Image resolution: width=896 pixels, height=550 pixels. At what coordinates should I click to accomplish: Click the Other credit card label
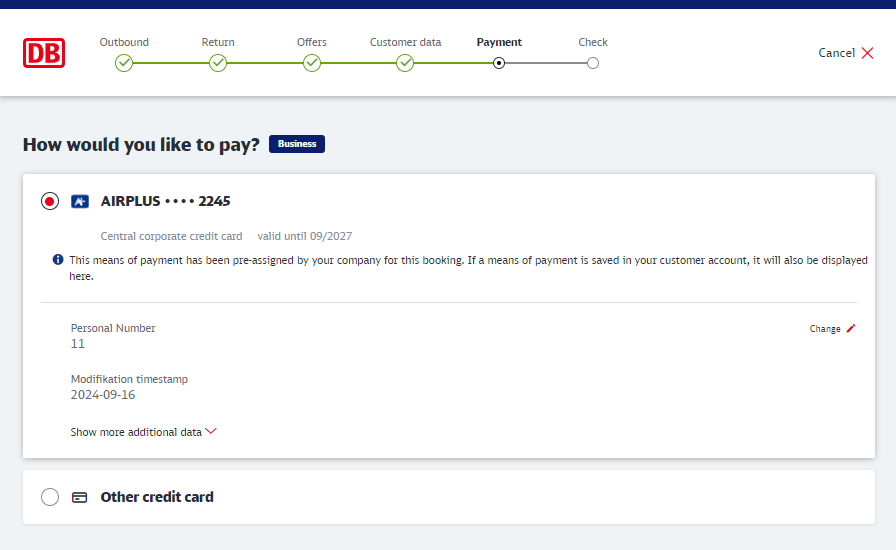coord(157,497)
